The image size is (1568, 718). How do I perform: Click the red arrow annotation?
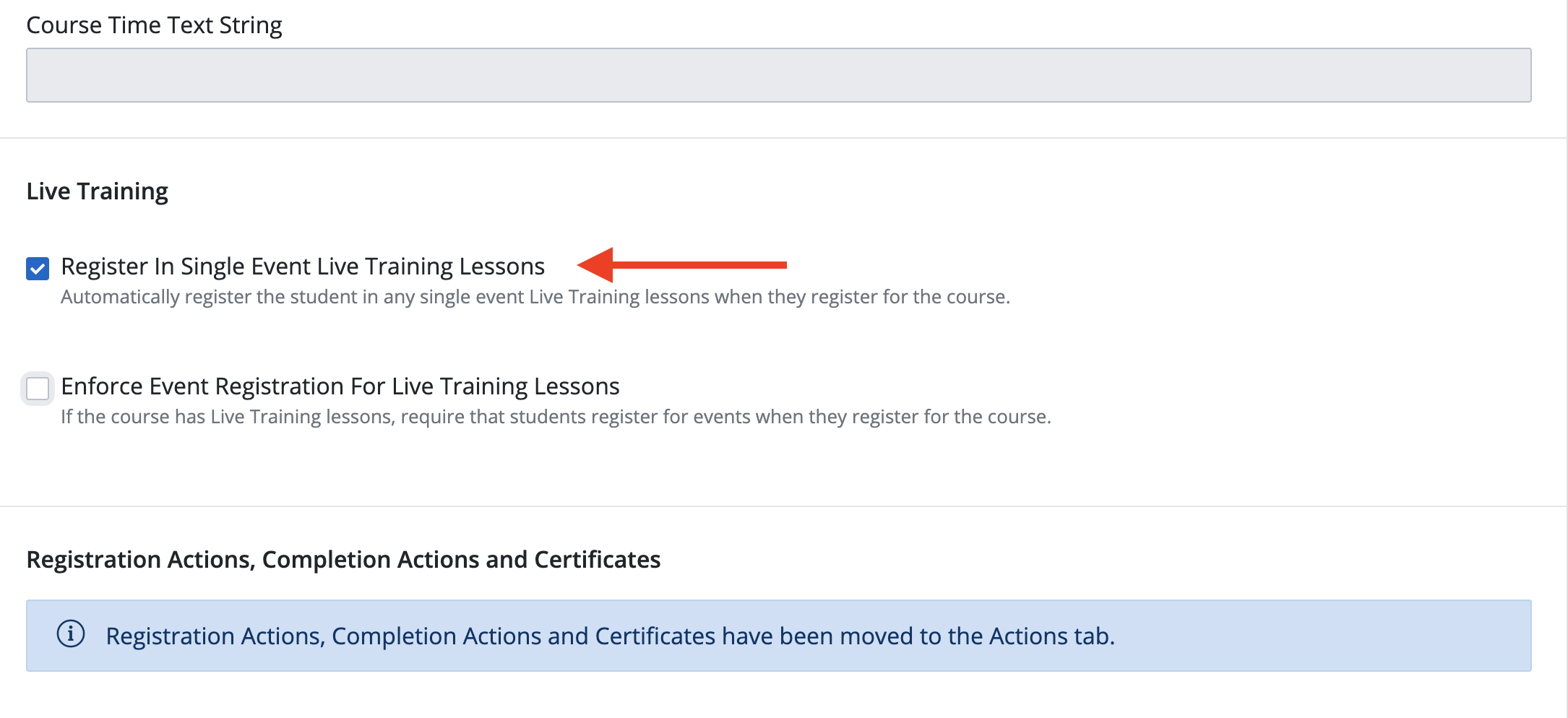[682, 265]
